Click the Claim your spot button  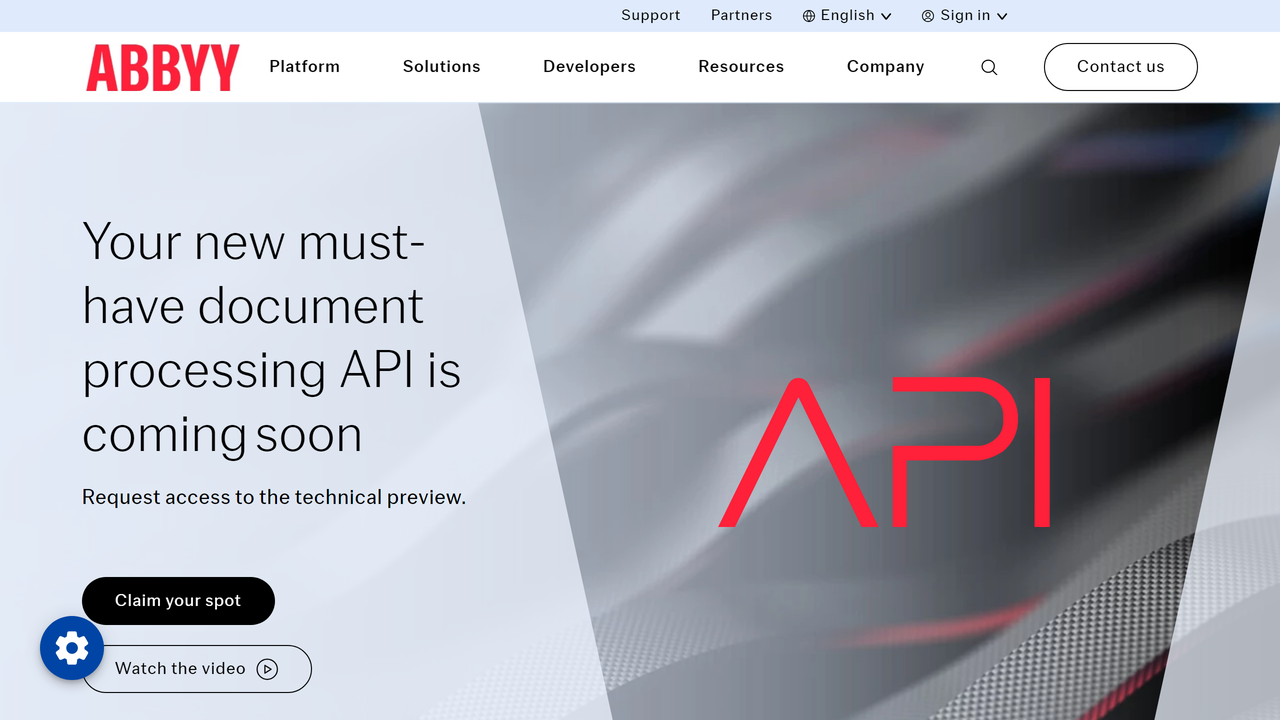(178, 601)
